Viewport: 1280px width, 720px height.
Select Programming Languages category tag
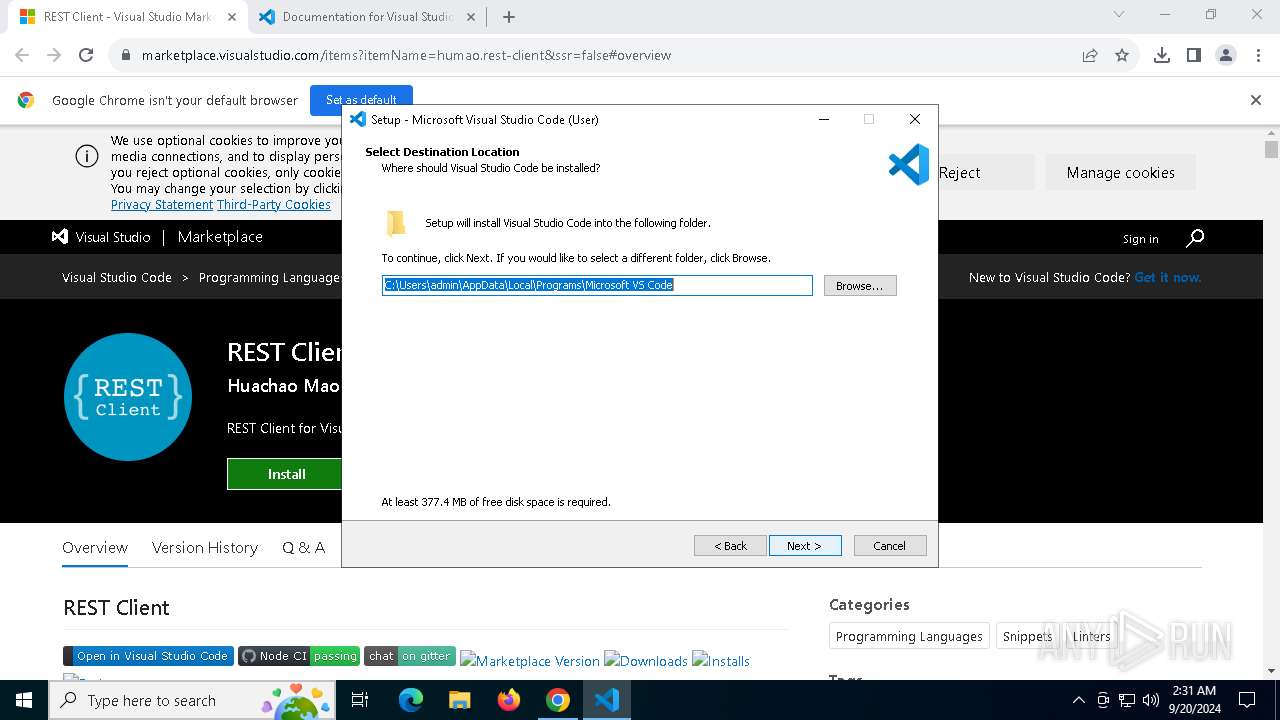(909, 637)
